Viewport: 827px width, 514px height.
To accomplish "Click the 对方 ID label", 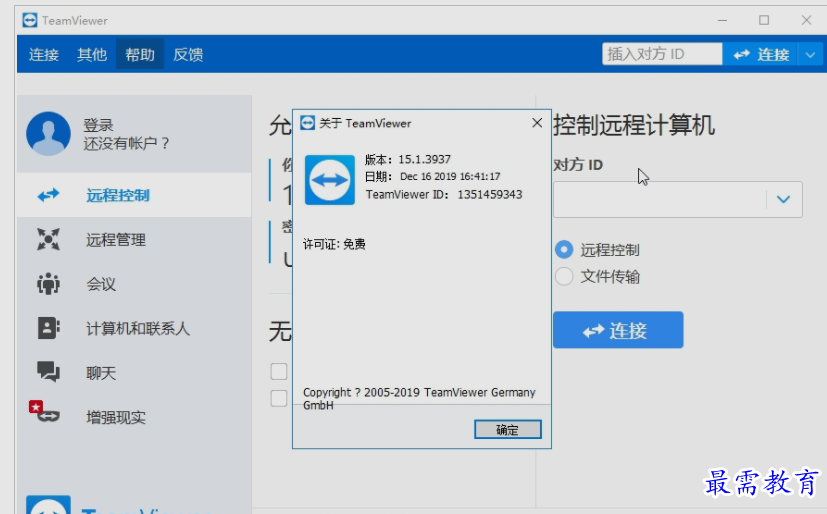I will click(578, 165).
